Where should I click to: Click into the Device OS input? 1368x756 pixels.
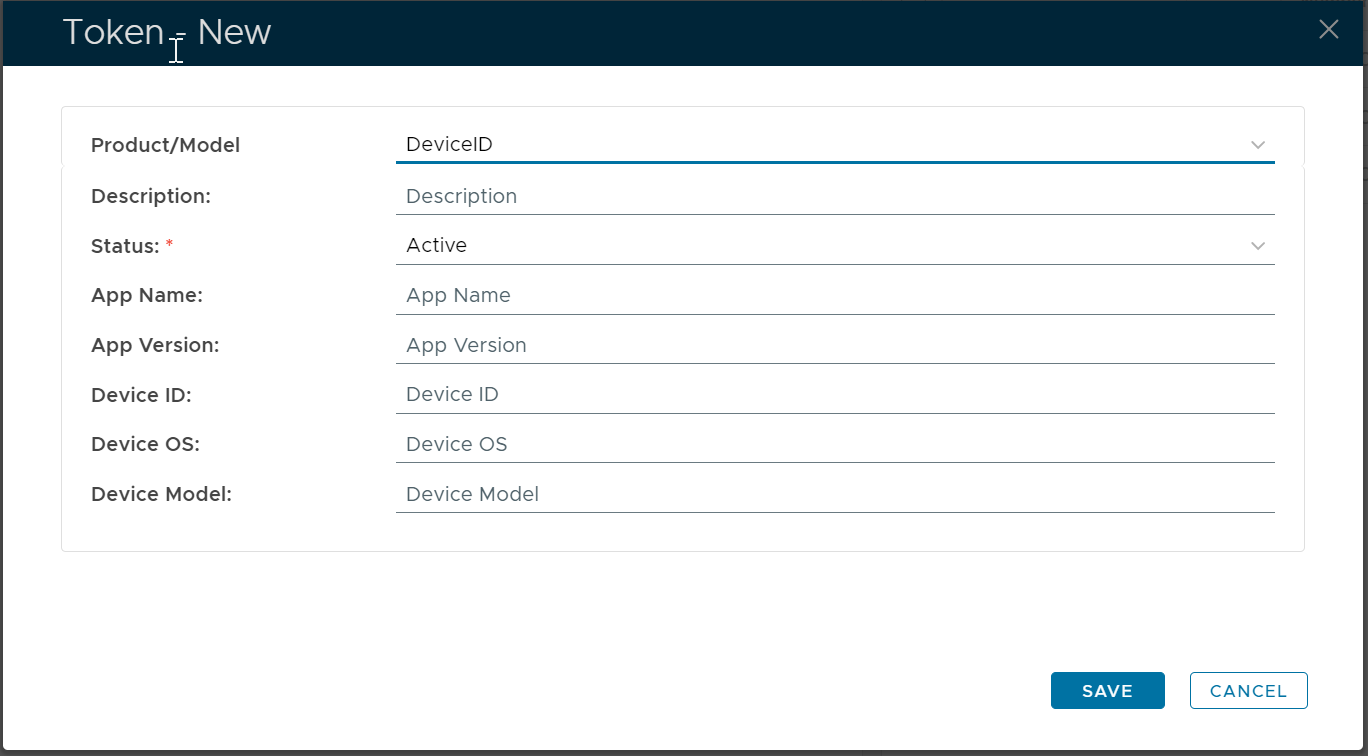[x=834, y=445]
